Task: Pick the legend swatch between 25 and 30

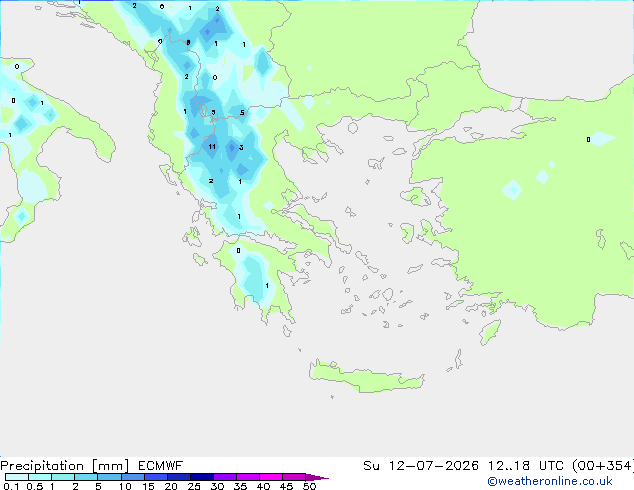Action: click(x=201, y=477)
